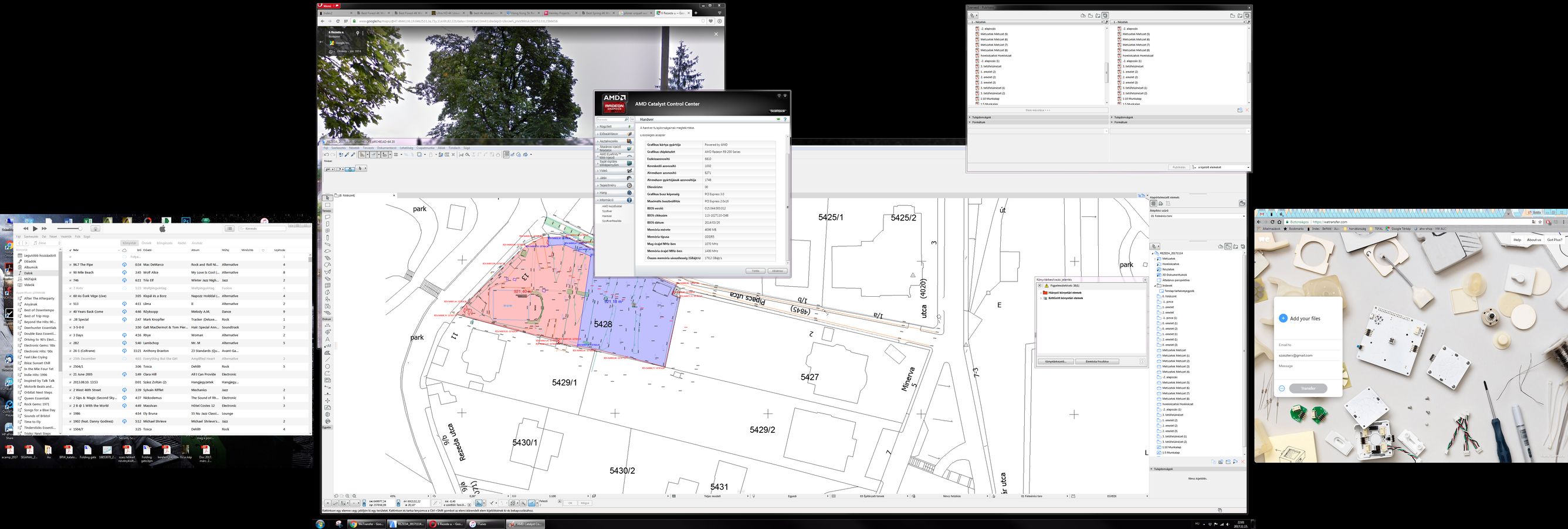Select the Rádió tab in iTunes

click(x=182, y=243)
